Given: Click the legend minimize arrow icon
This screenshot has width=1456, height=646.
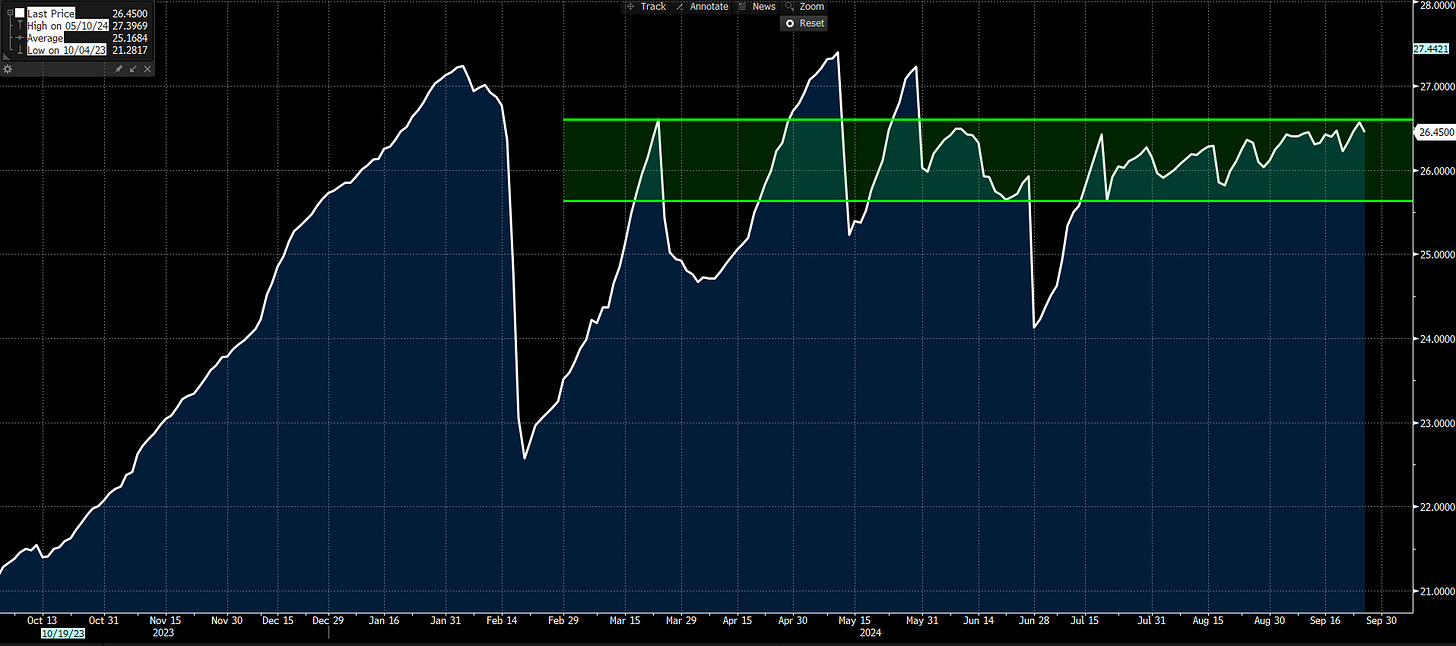Looking at the screenshot, I should [x=133, y=69].
